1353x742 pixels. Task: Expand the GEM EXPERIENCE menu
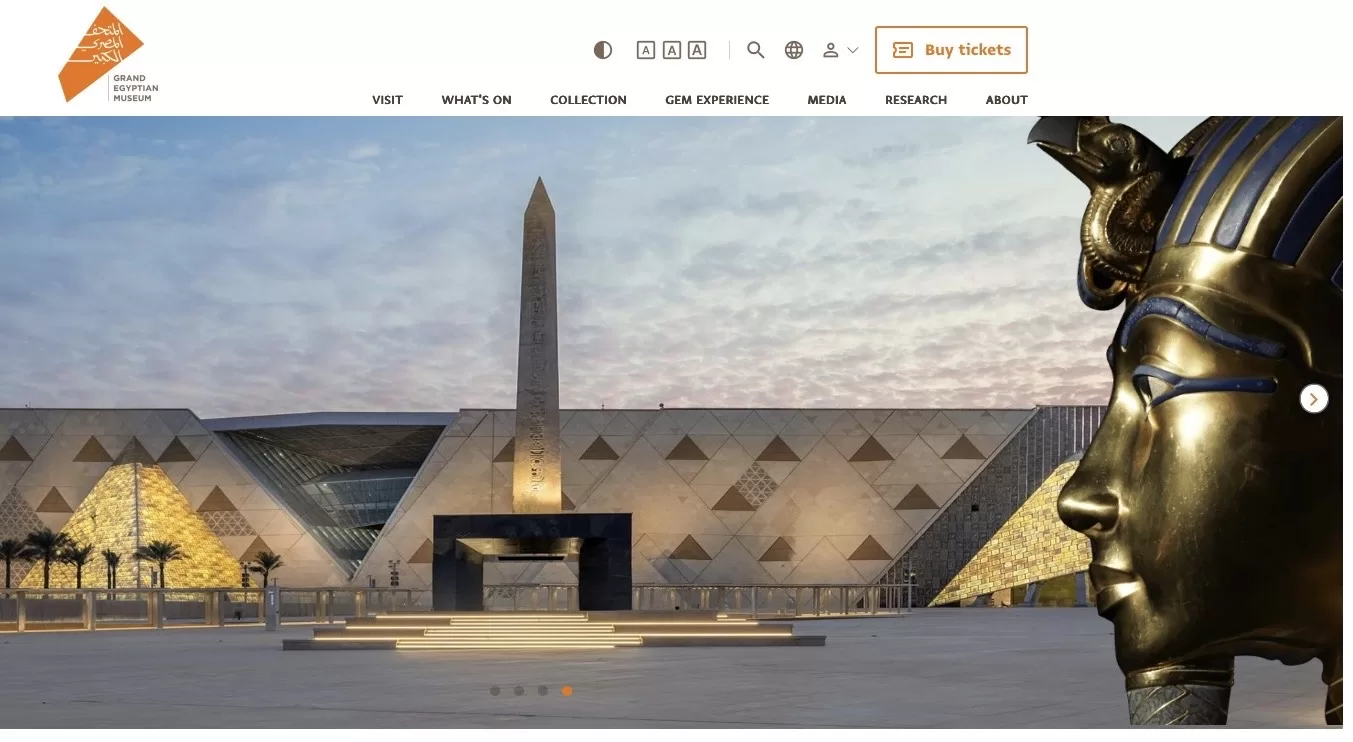click(x=717, y=100)
